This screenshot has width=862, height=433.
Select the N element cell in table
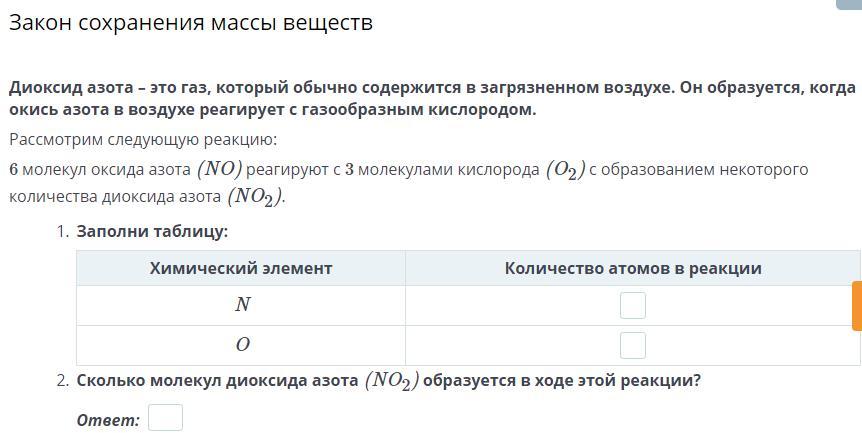tap(241, 305)
